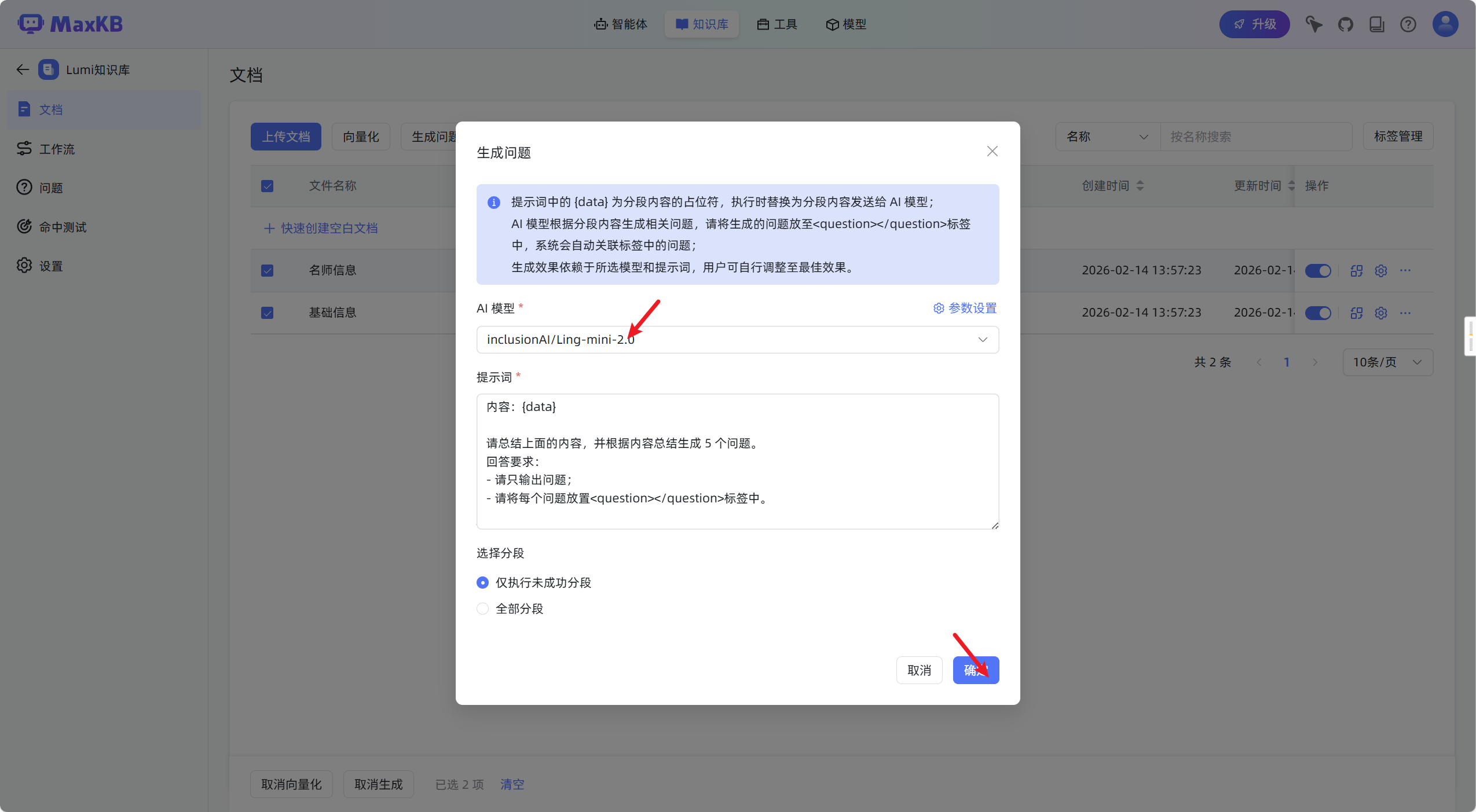Close the 生成问题 dialog with X
Viewport: 1476px width, 812px height.
point(992,151)
